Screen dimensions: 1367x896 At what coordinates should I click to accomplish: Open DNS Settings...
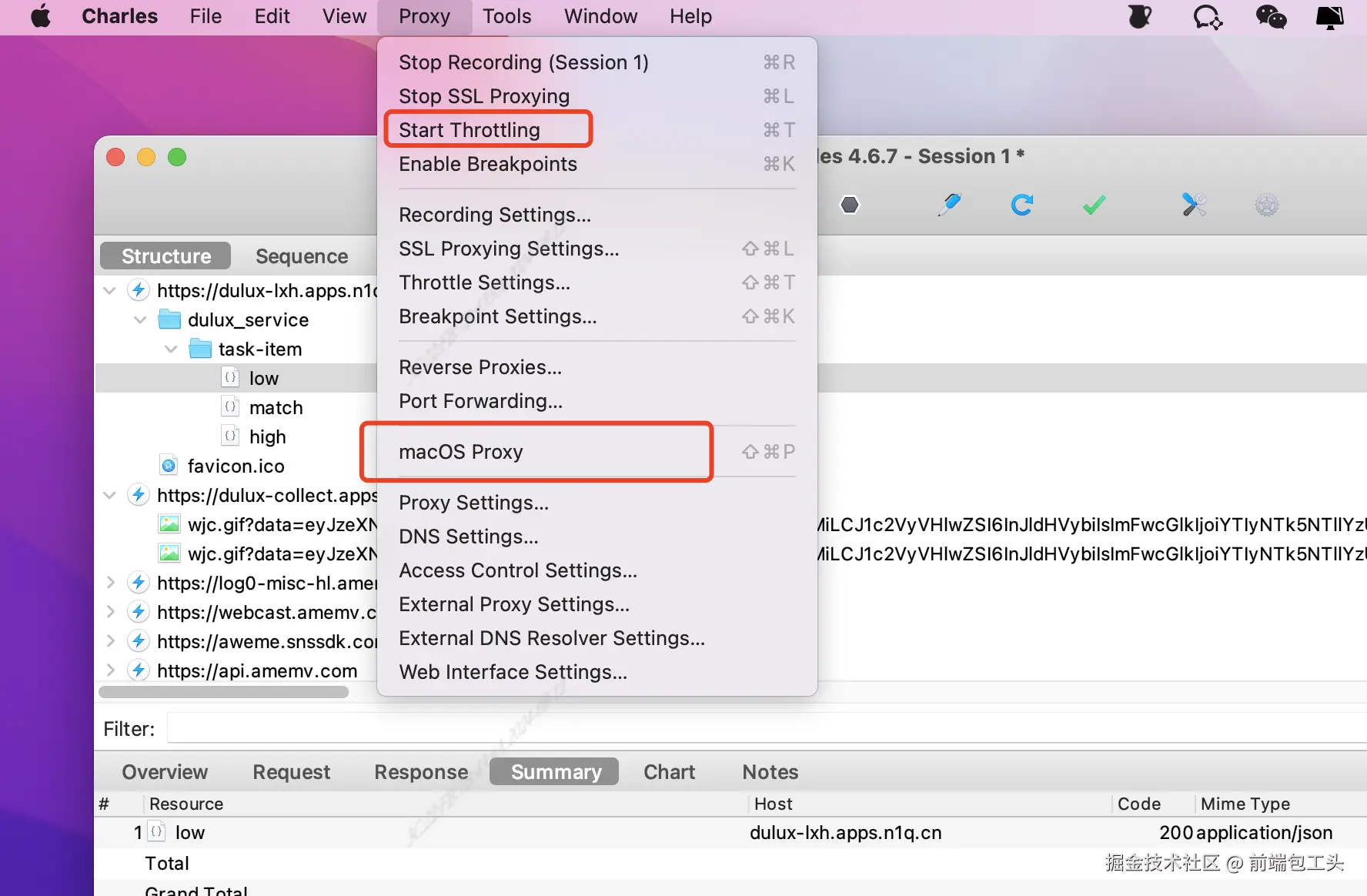click(x=597, y=537)
